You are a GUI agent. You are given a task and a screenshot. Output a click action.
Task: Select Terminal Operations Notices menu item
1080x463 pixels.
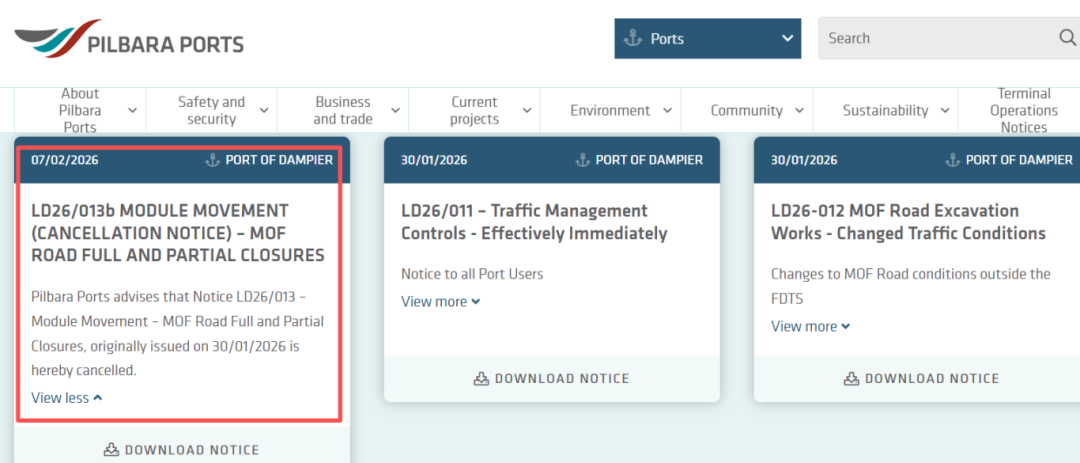1023,110
